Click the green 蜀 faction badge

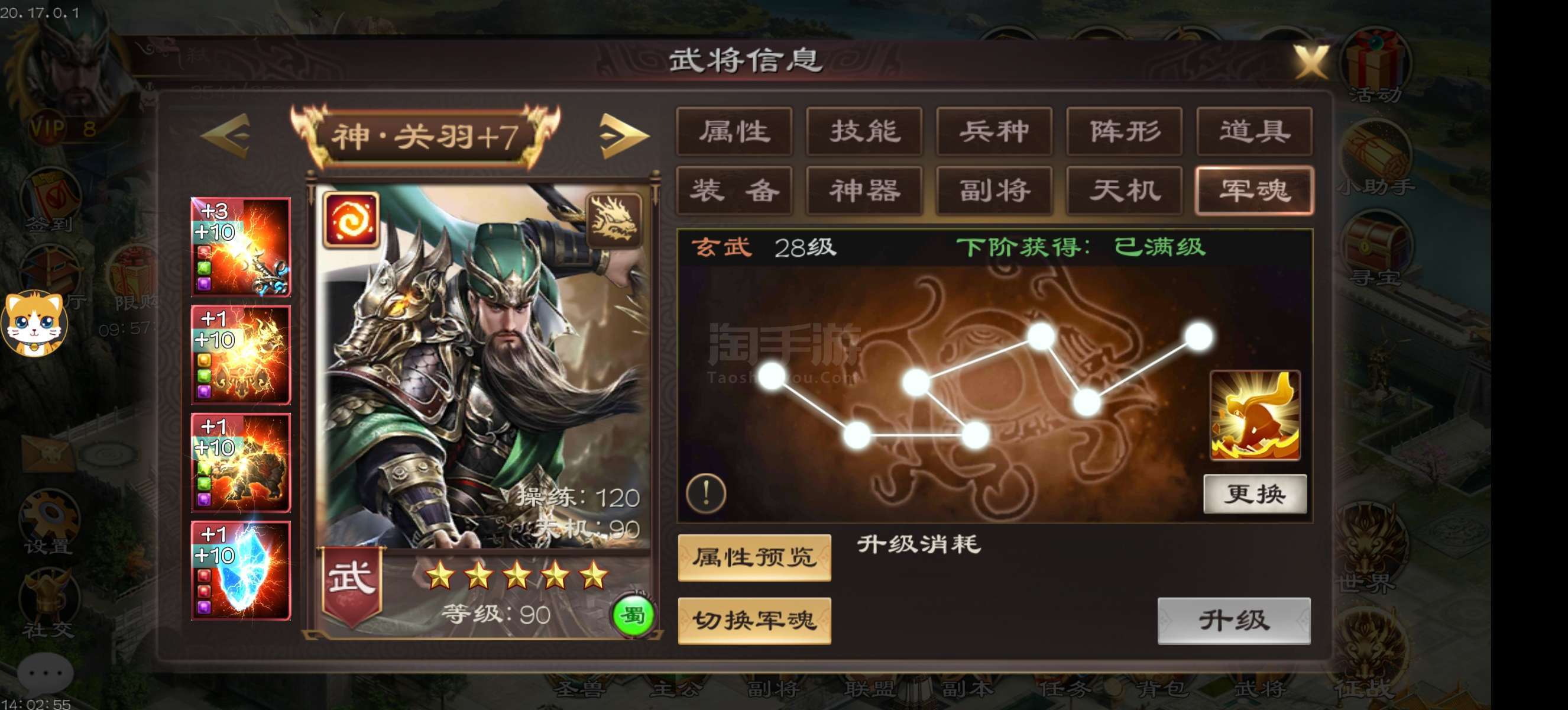(x=633, y=615)
